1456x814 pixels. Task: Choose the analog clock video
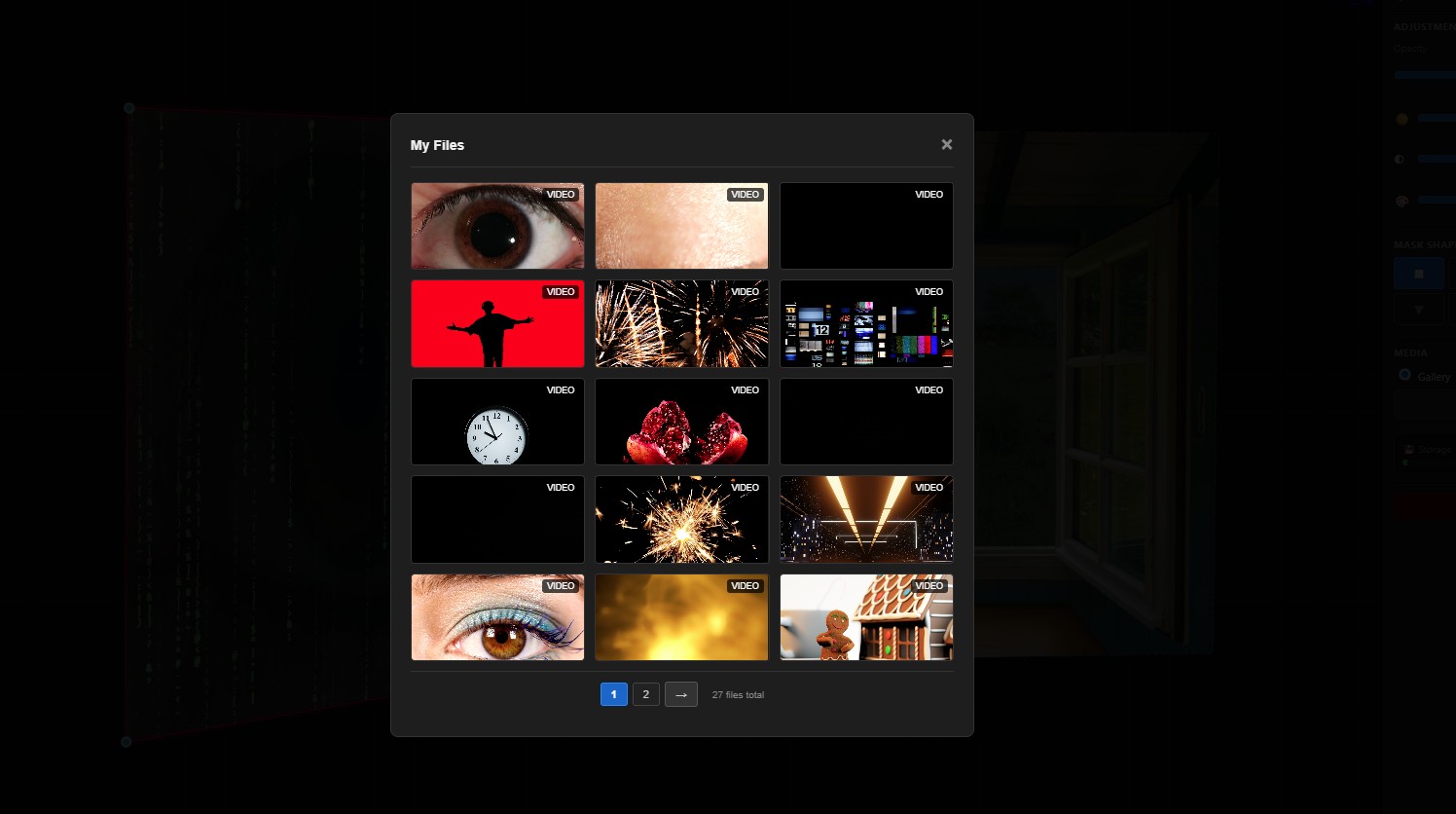pos(497,422)
